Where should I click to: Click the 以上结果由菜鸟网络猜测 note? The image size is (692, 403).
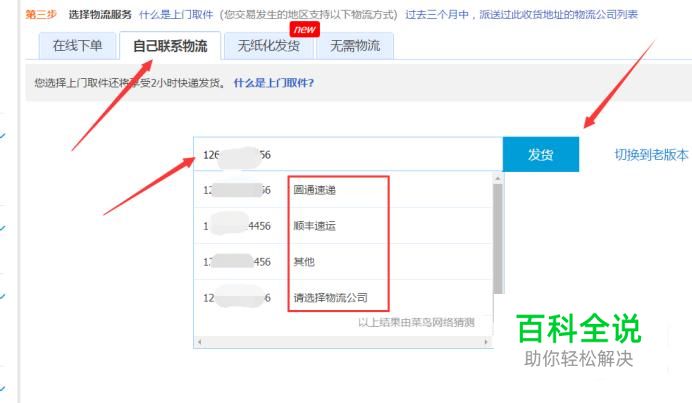(416, 323)
